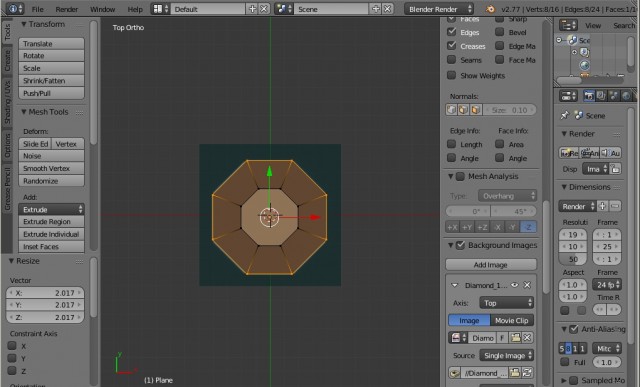This screenshot has height=387, width=640.
Task: Select face normals display icon
Action: point(476,110)
